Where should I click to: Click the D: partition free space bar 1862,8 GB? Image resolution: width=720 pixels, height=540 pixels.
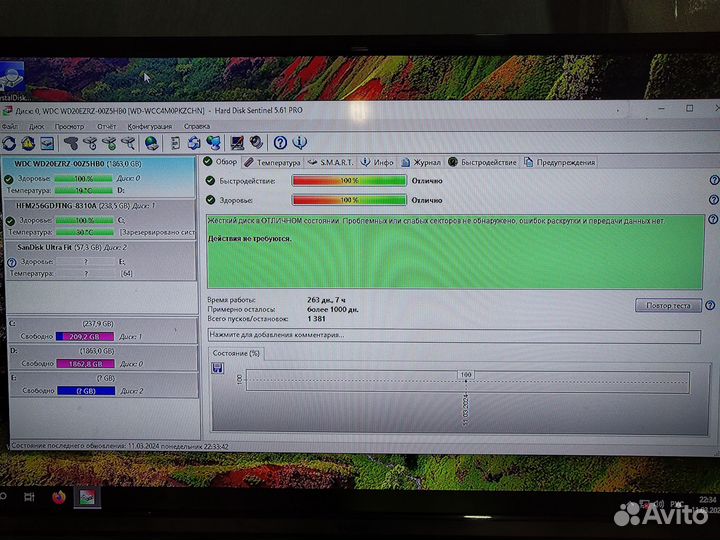coord(85,364)
